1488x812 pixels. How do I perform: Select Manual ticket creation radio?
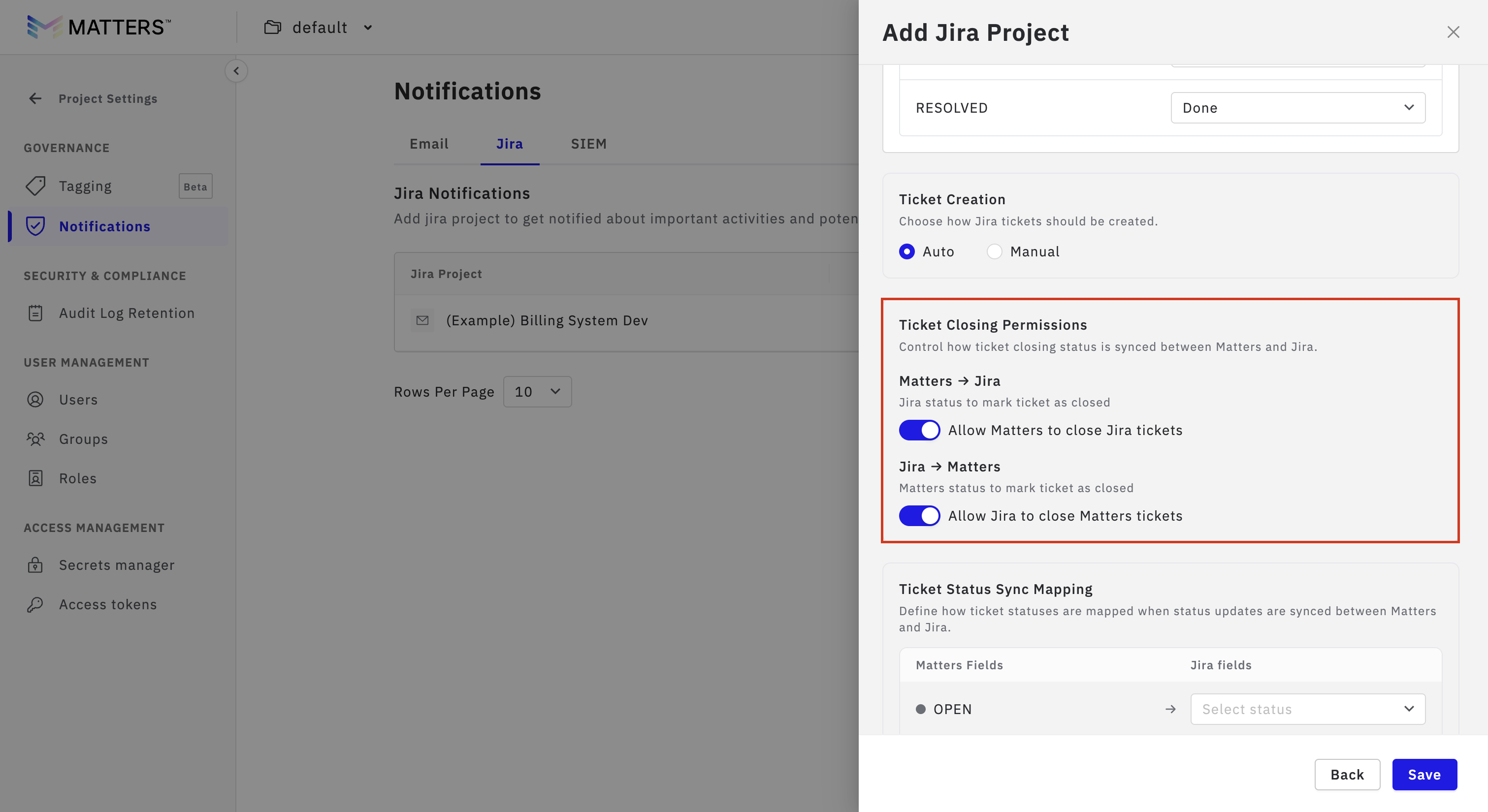pos(994,252)
